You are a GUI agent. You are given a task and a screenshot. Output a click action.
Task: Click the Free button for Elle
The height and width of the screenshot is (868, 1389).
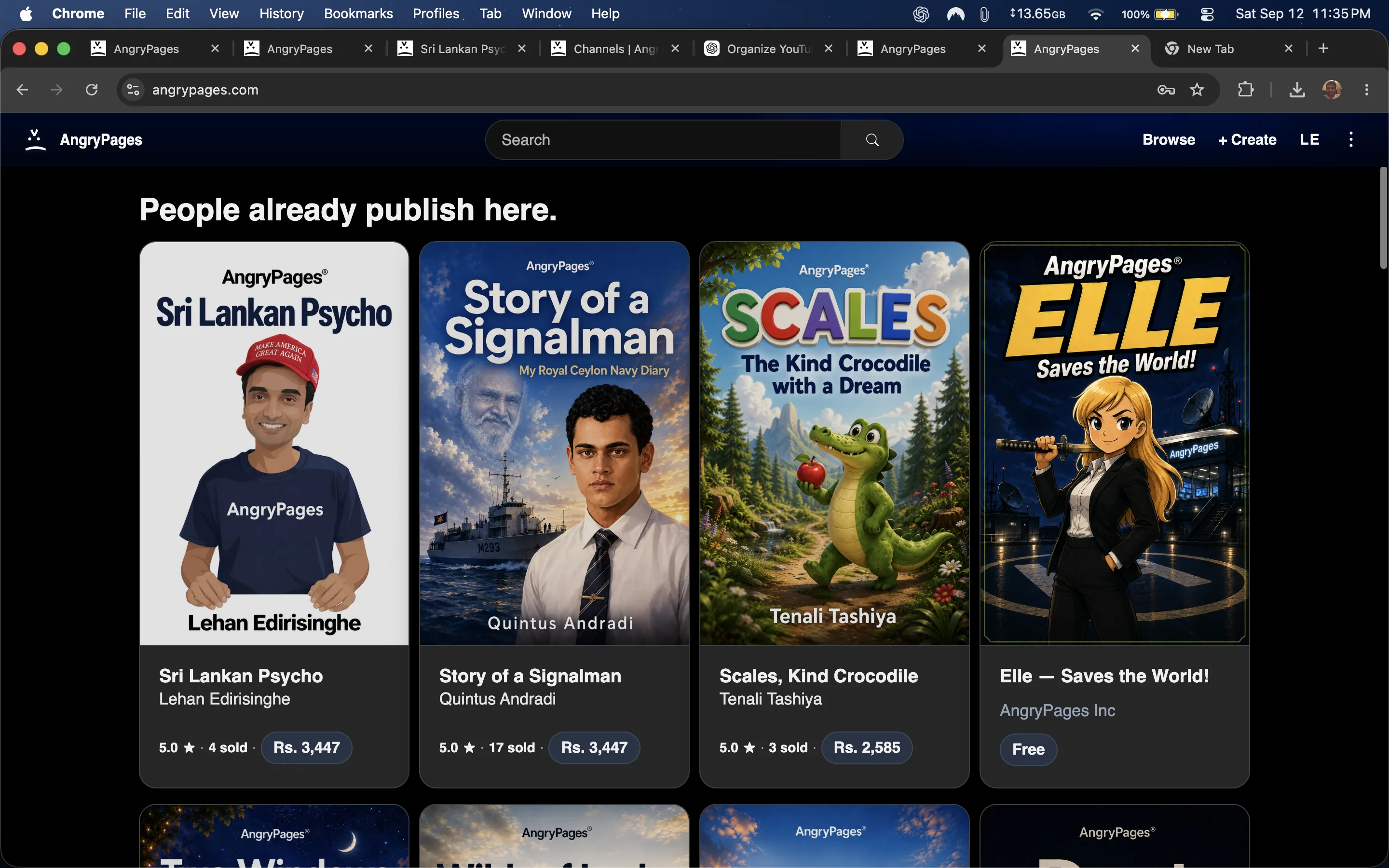tap(1028, 749)
